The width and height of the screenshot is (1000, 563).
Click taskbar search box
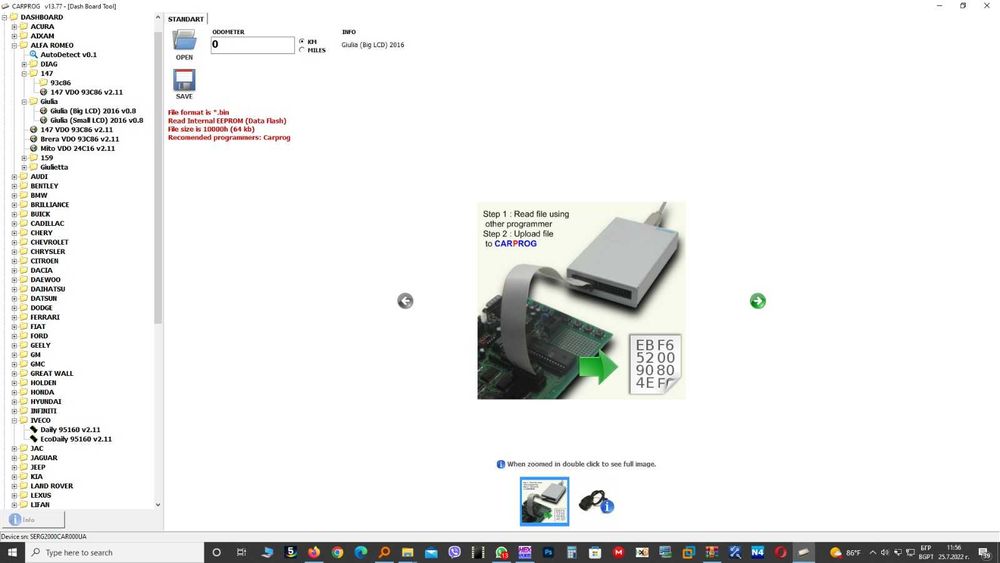point(114,552)
